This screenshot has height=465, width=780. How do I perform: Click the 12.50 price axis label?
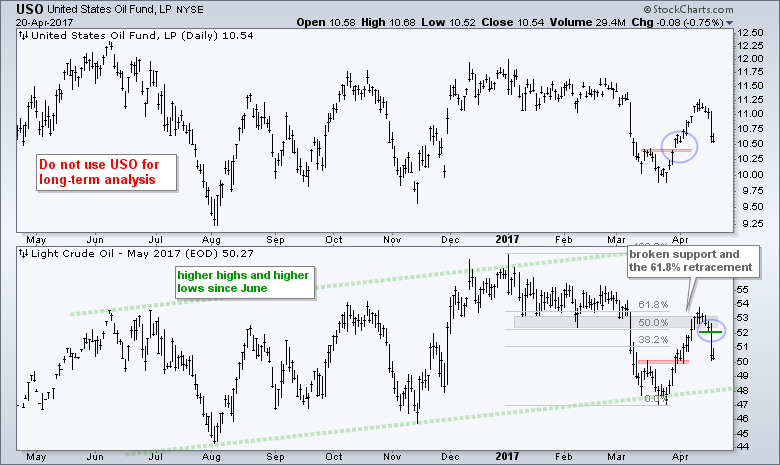pyautogui.click(x=750, y=33)
